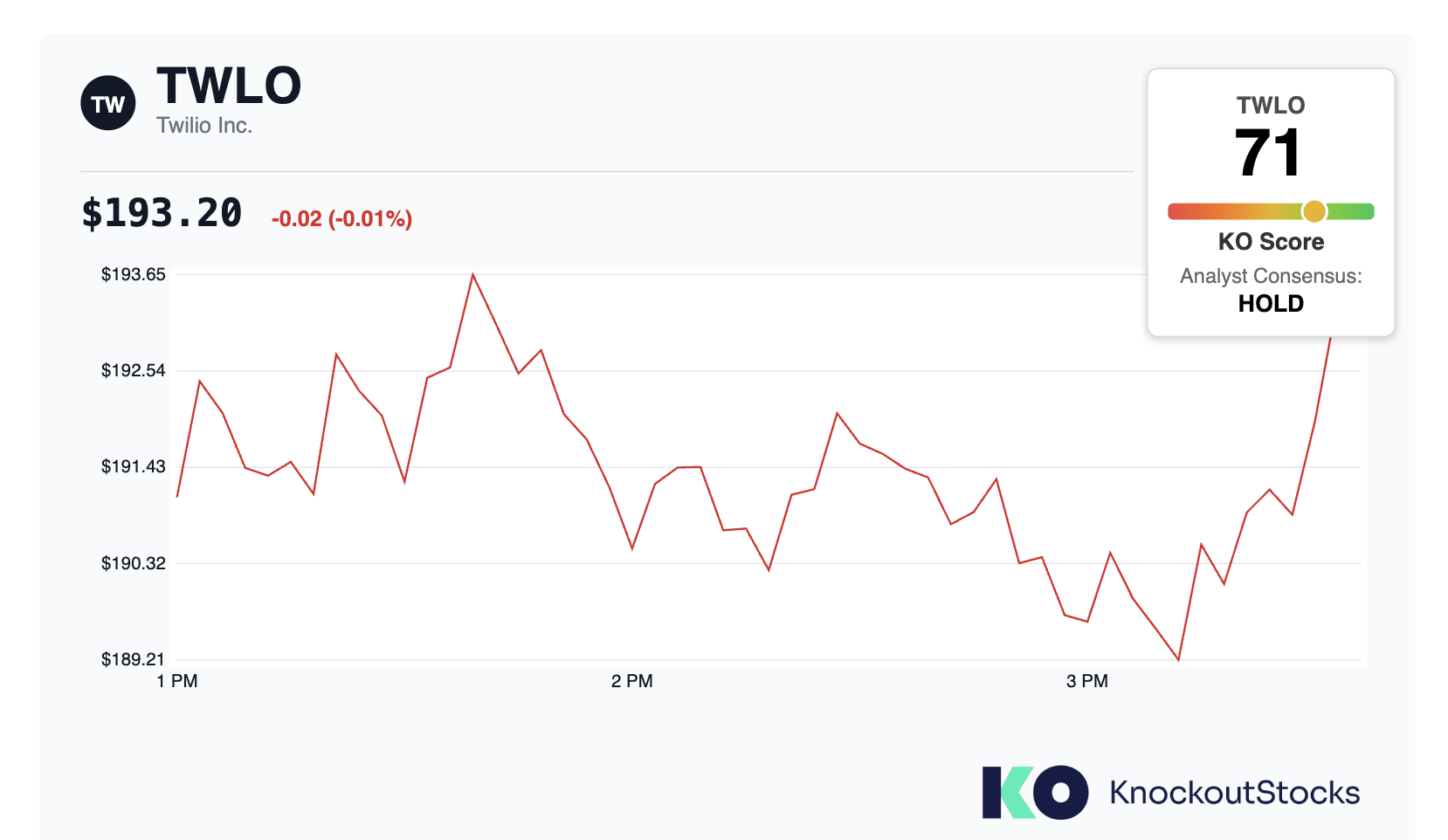Image resolution: width=1448 pixels, height=840 pixels.
Task: Click the 3 PM time axis label
Action: (x=1087, y=681)
